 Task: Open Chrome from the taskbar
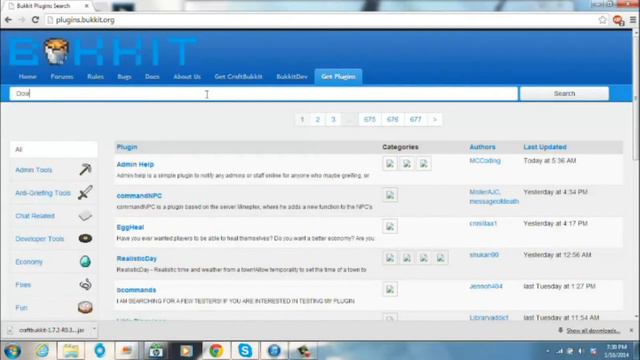(216, 350)
